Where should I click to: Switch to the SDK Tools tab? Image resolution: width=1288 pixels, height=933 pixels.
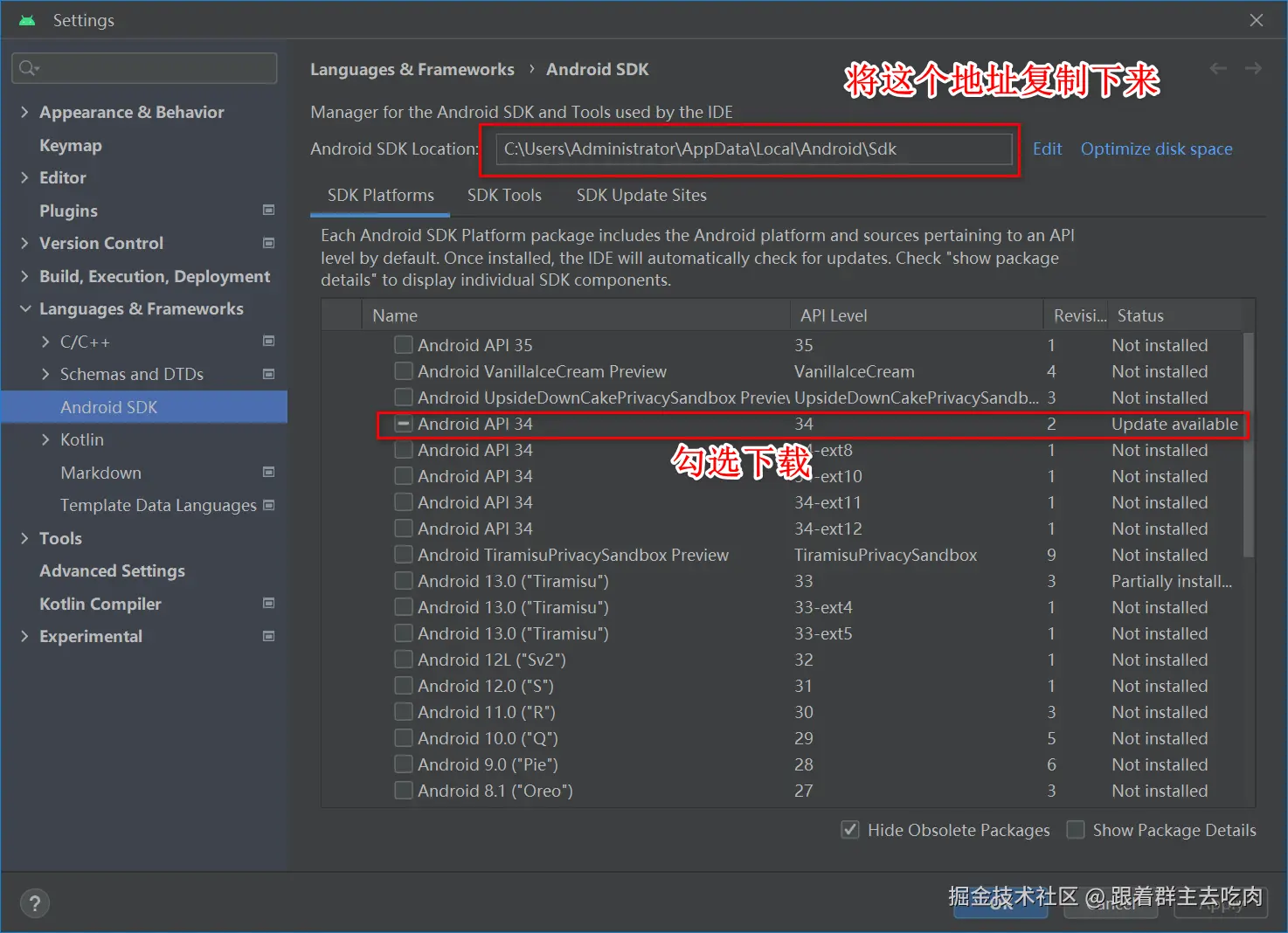point(504,196)
